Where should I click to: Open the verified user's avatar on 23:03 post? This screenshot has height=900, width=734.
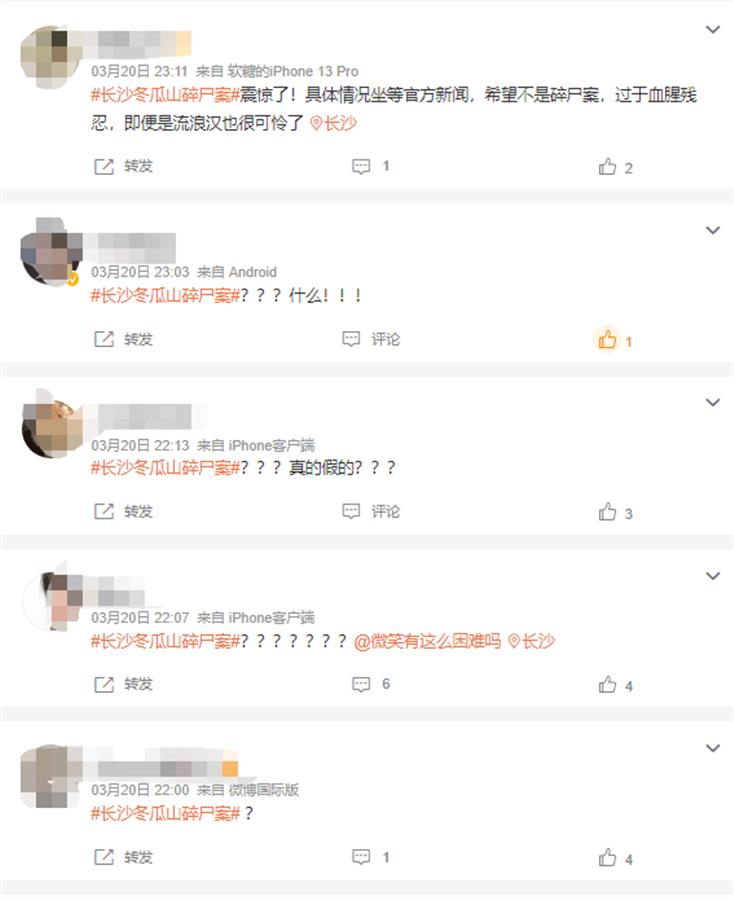(x=51, y=253)
